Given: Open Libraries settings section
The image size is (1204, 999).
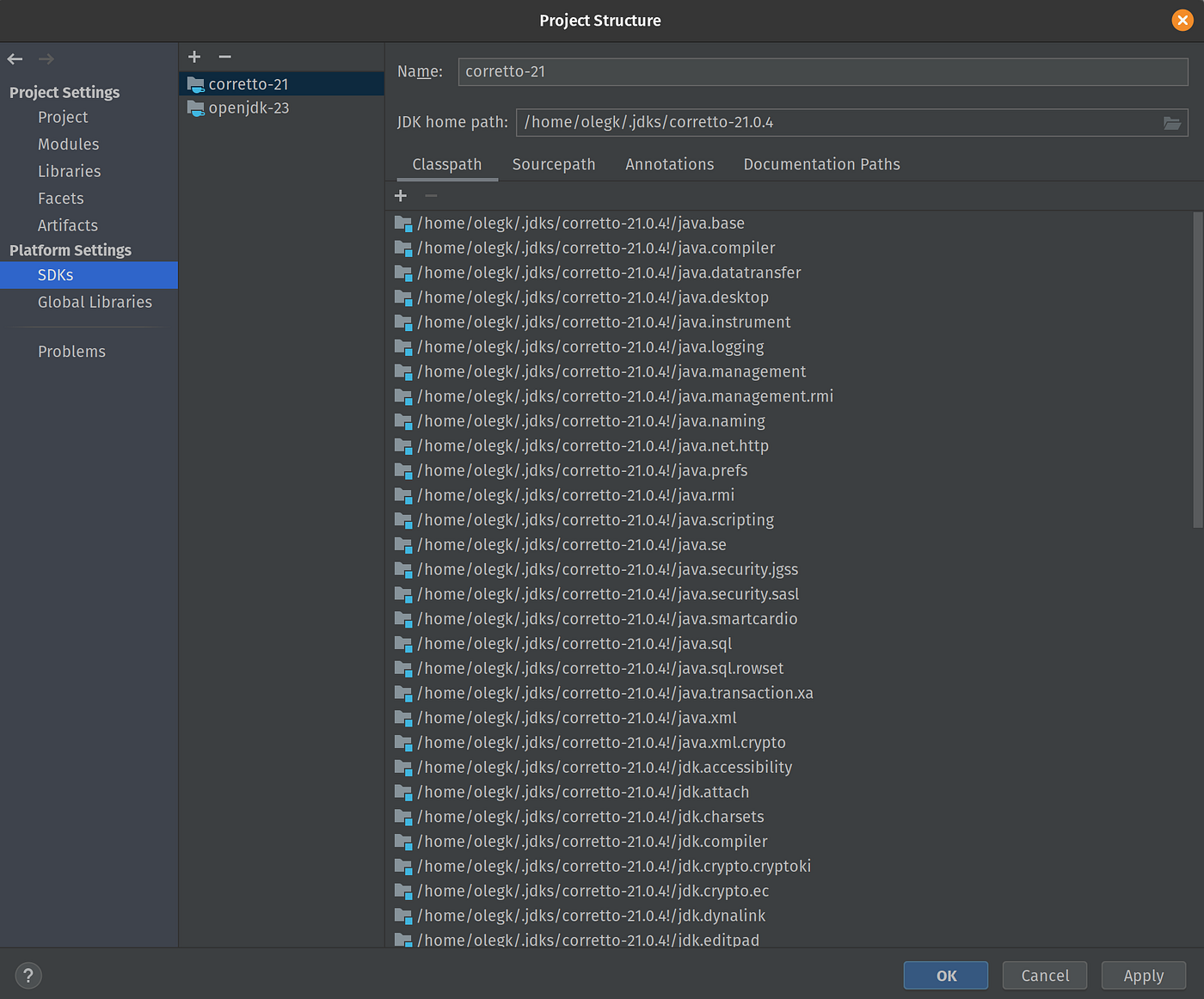Looking at the screenshot, I should (69, 171).
